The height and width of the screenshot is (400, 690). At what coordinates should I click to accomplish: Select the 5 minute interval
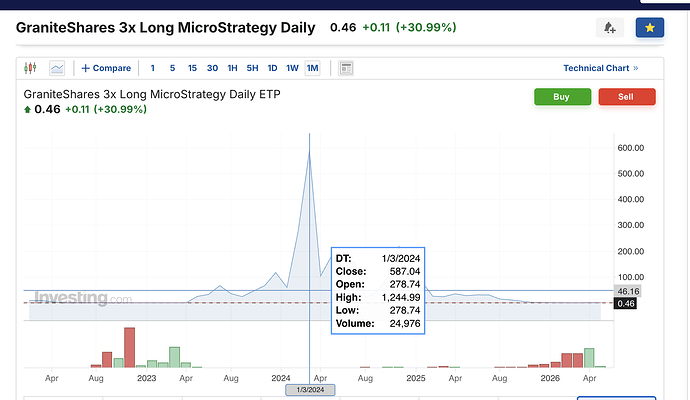172,68
